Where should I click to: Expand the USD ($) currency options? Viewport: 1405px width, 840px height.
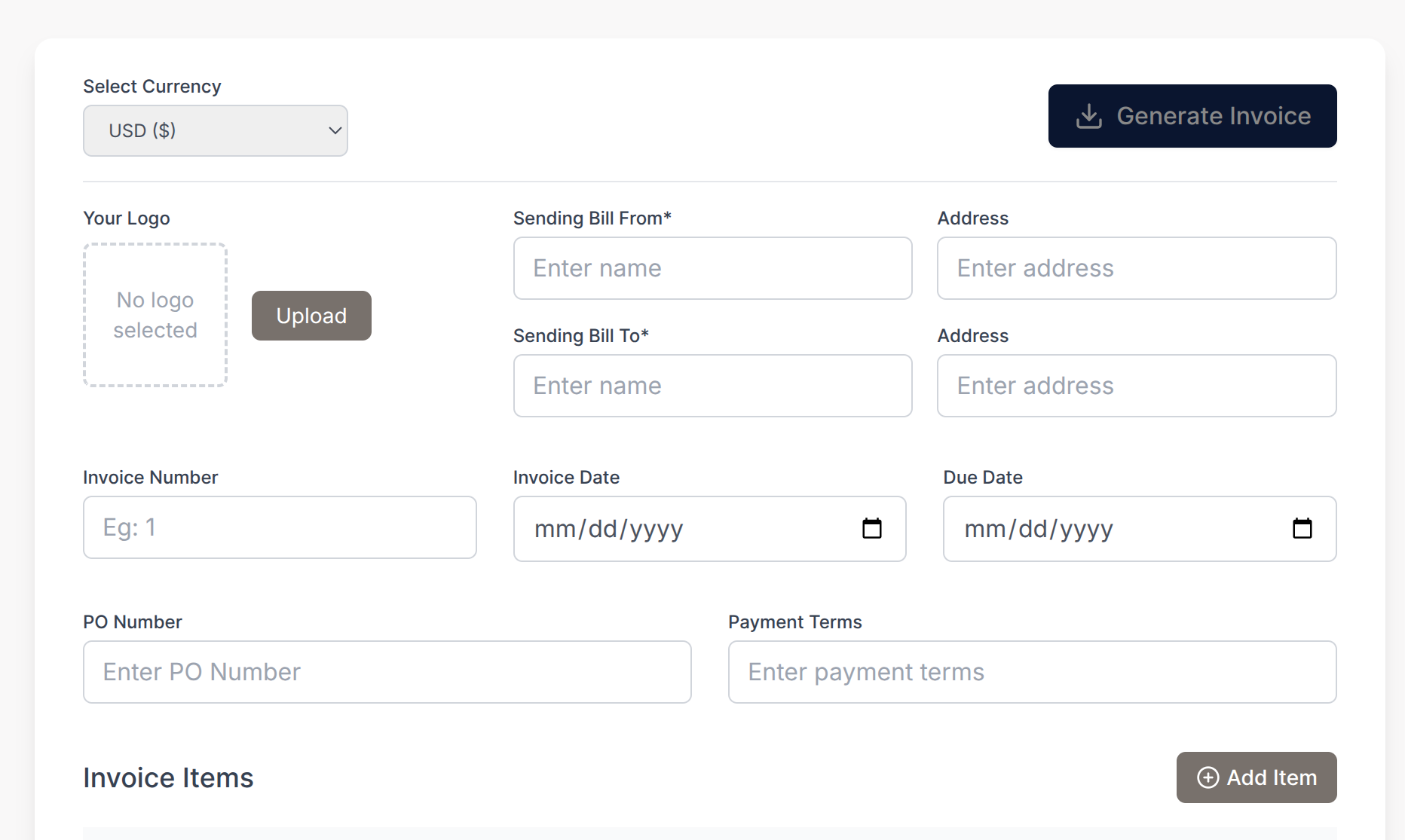215,130
